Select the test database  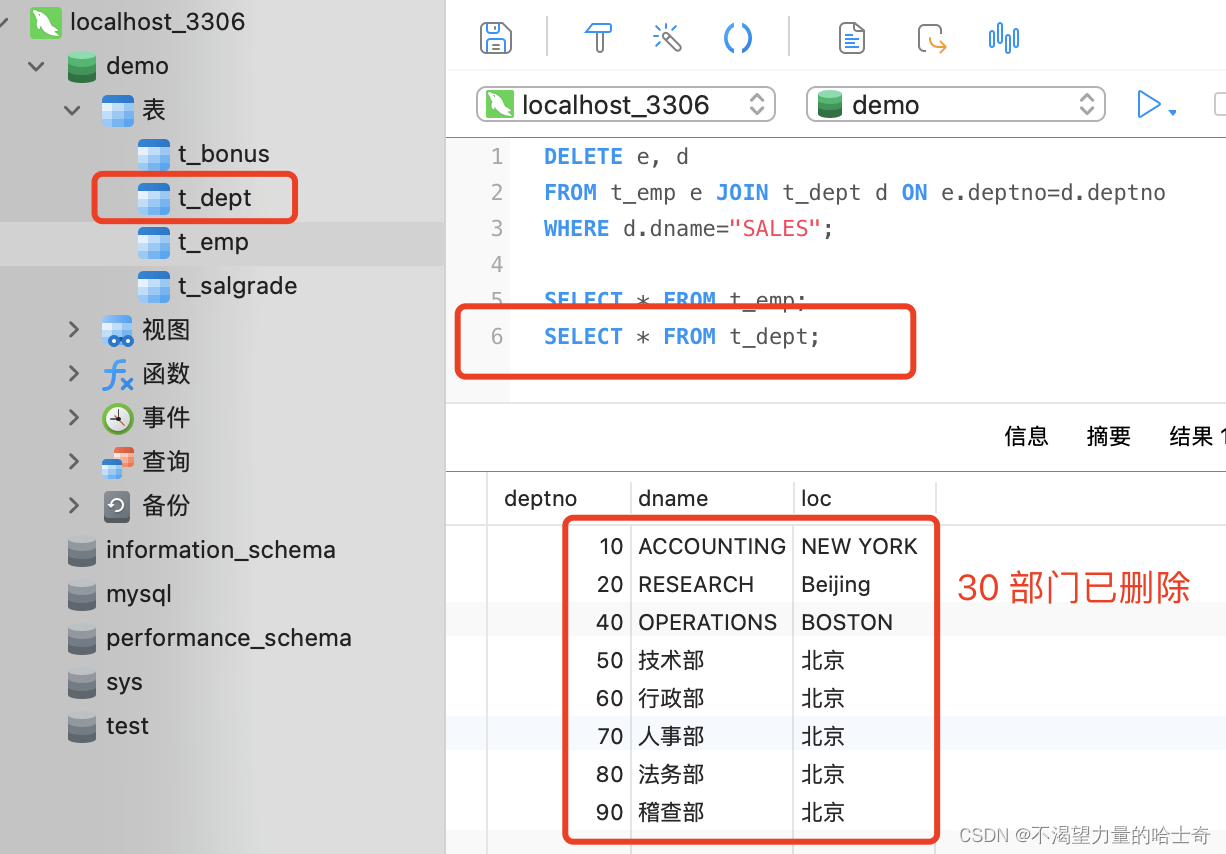coord(127,726)
